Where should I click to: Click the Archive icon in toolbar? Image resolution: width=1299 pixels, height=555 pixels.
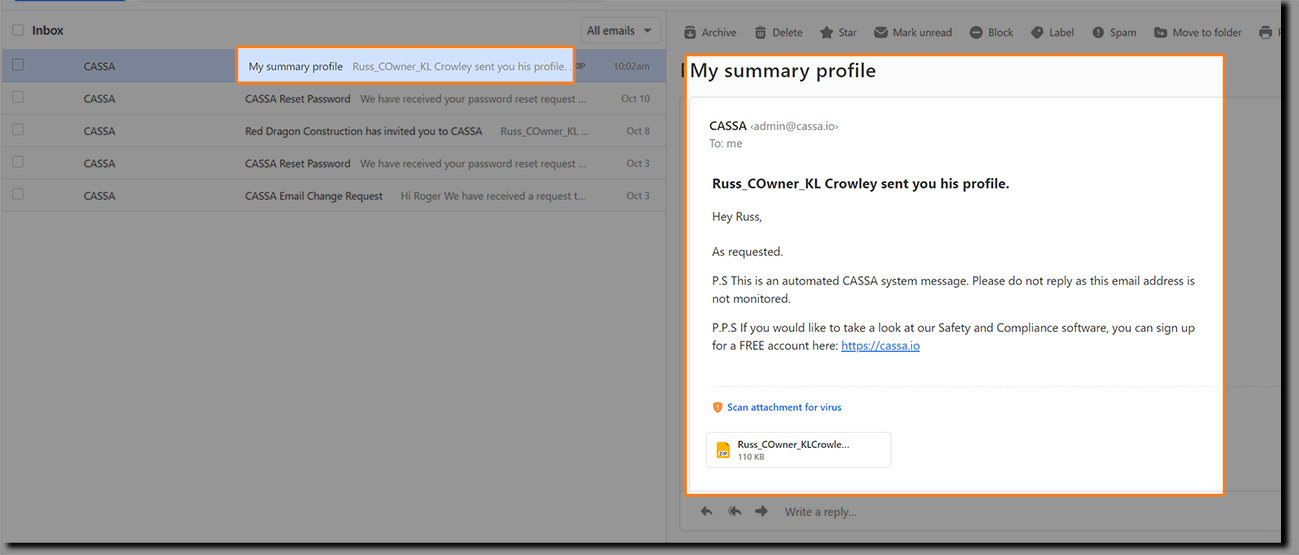coord(710,32)
